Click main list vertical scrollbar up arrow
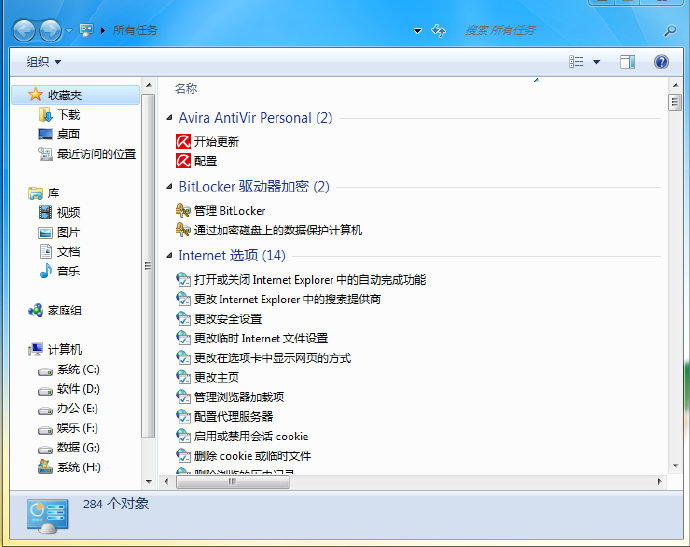This screenshot has height=547, width=690. click(x=675, y=84)
